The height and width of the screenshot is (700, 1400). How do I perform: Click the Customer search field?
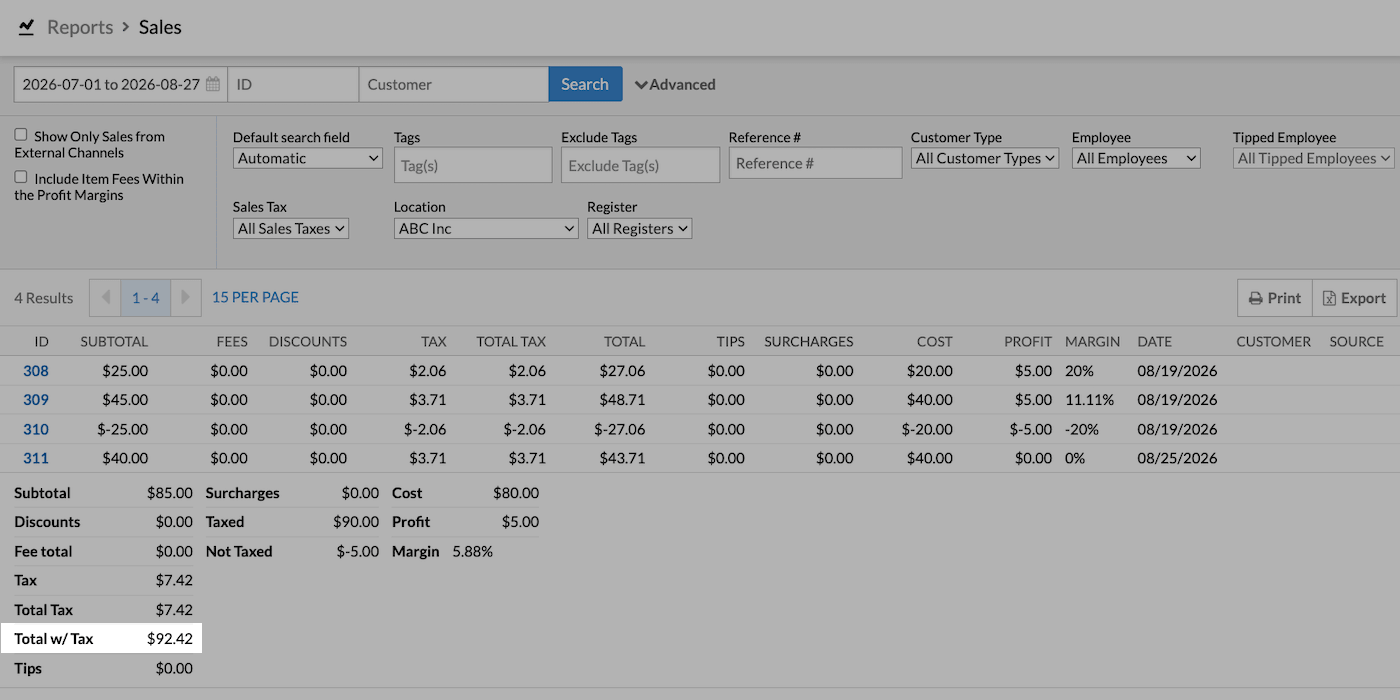click(454, 84)
